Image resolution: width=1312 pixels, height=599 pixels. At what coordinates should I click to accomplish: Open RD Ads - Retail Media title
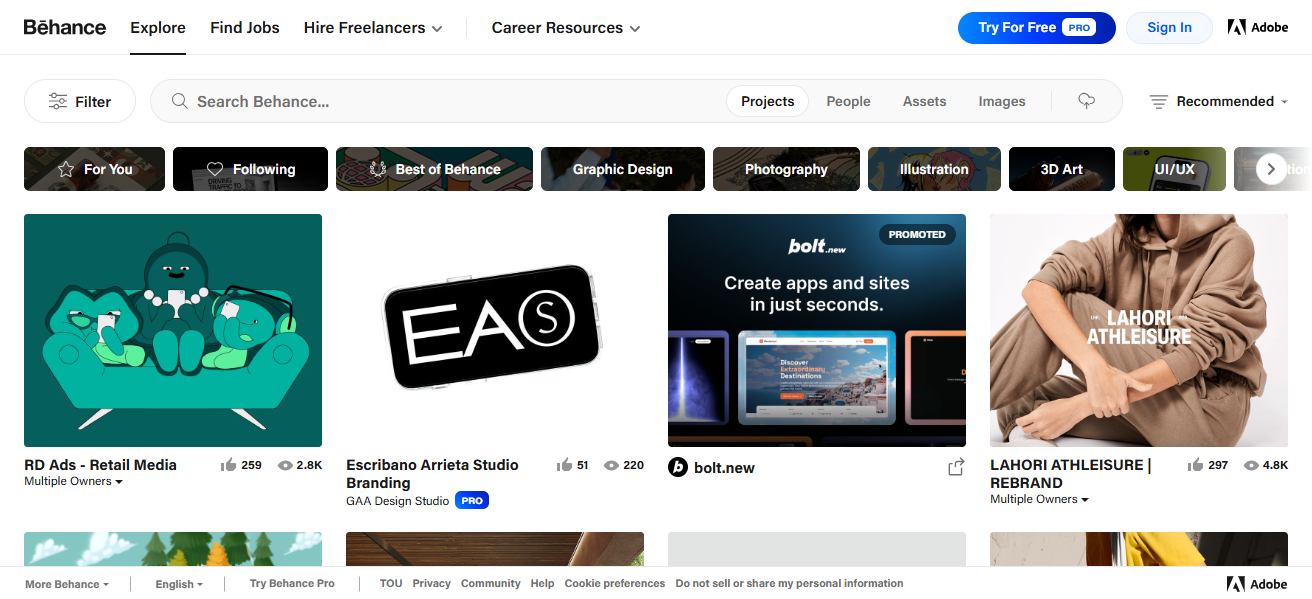pyautogui.click(x=100, y=465)
